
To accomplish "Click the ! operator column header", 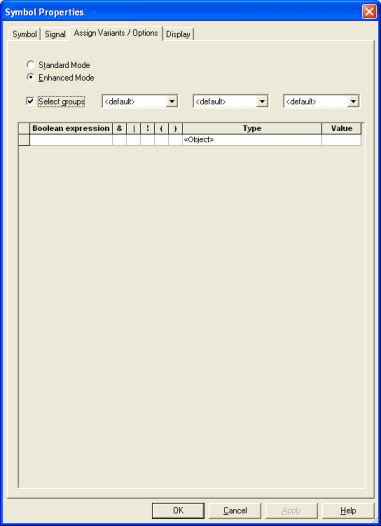I will coord(148,128).
